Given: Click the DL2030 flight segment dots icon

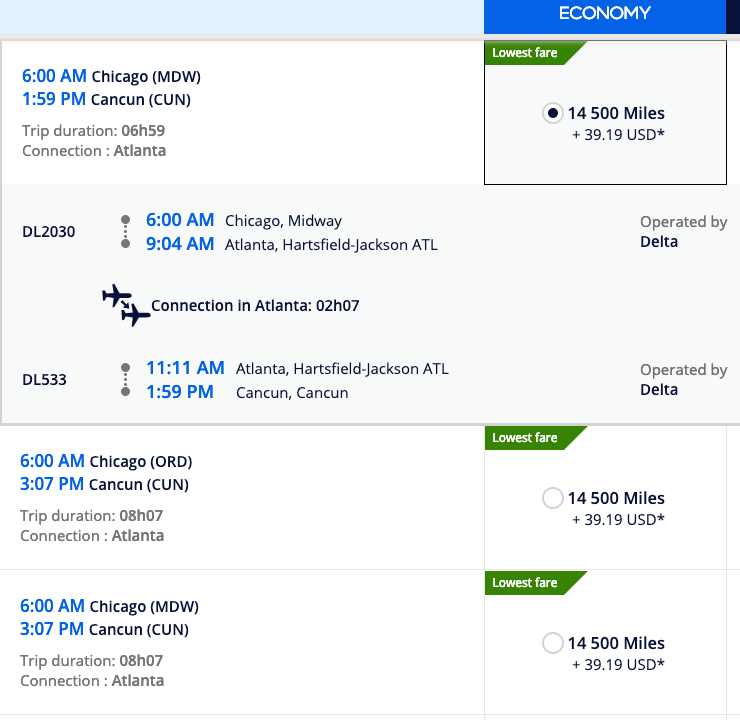Looking at the screenshot, I should pyautogui.click(x=126, y=232).
